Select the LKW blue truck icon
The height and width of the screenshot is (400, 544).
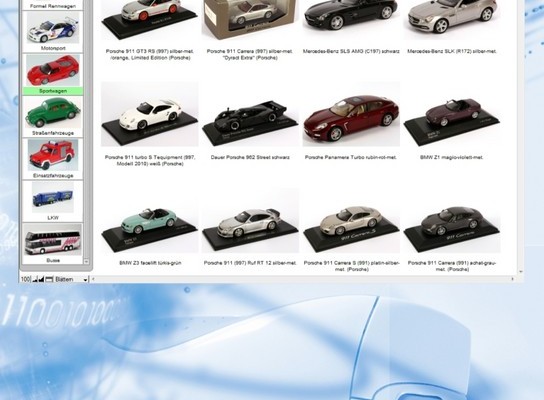[x=53, y=197]
